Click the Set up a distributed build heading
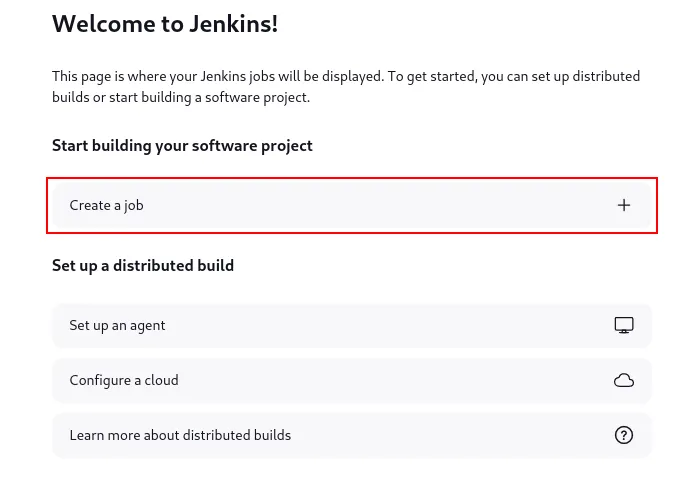The height and width of the screenshot is (478, 690). click(x=143, y=266)
